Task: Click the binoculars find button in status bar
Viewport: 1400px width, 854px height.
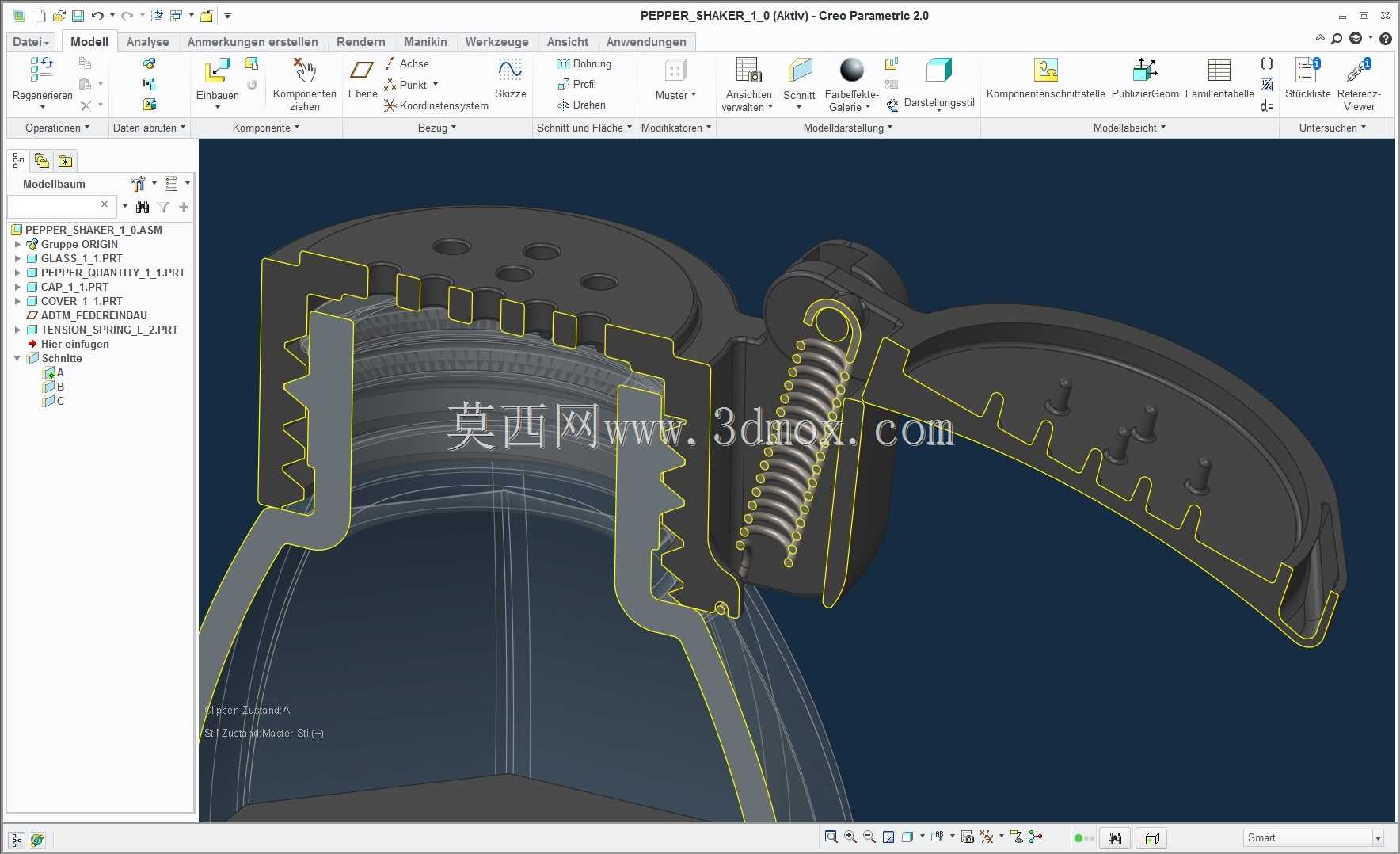Action: click(1115, 838)
